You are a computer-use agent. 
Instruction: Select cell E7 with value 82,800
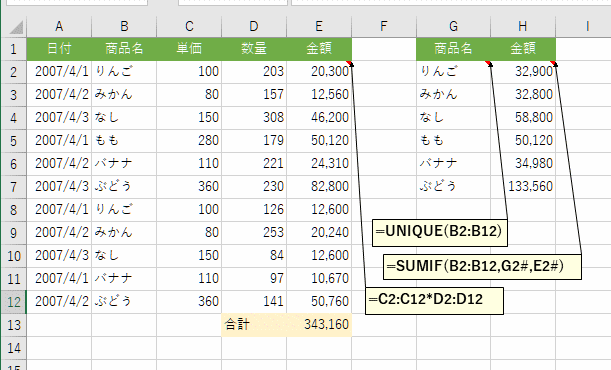click(x=319, y=187)
